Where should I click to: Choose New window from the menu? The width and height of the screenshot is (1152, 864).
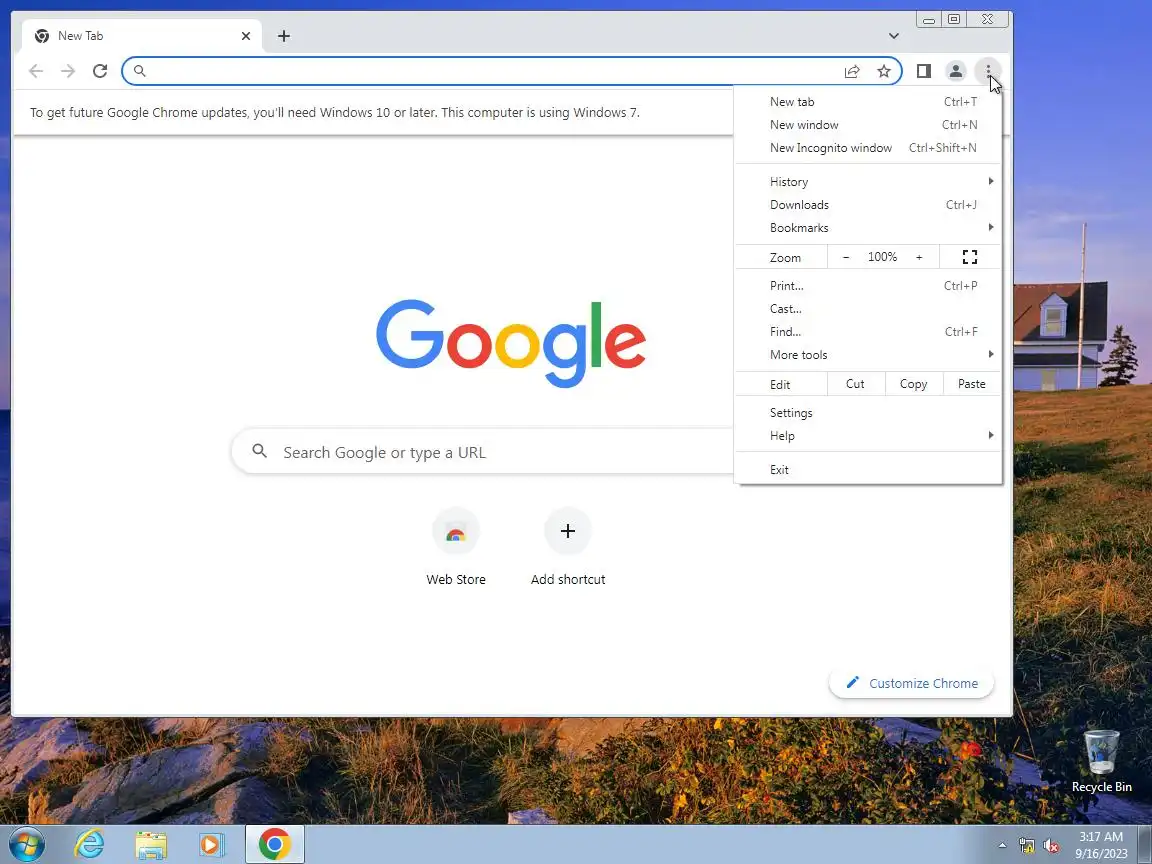click(868, 125)
